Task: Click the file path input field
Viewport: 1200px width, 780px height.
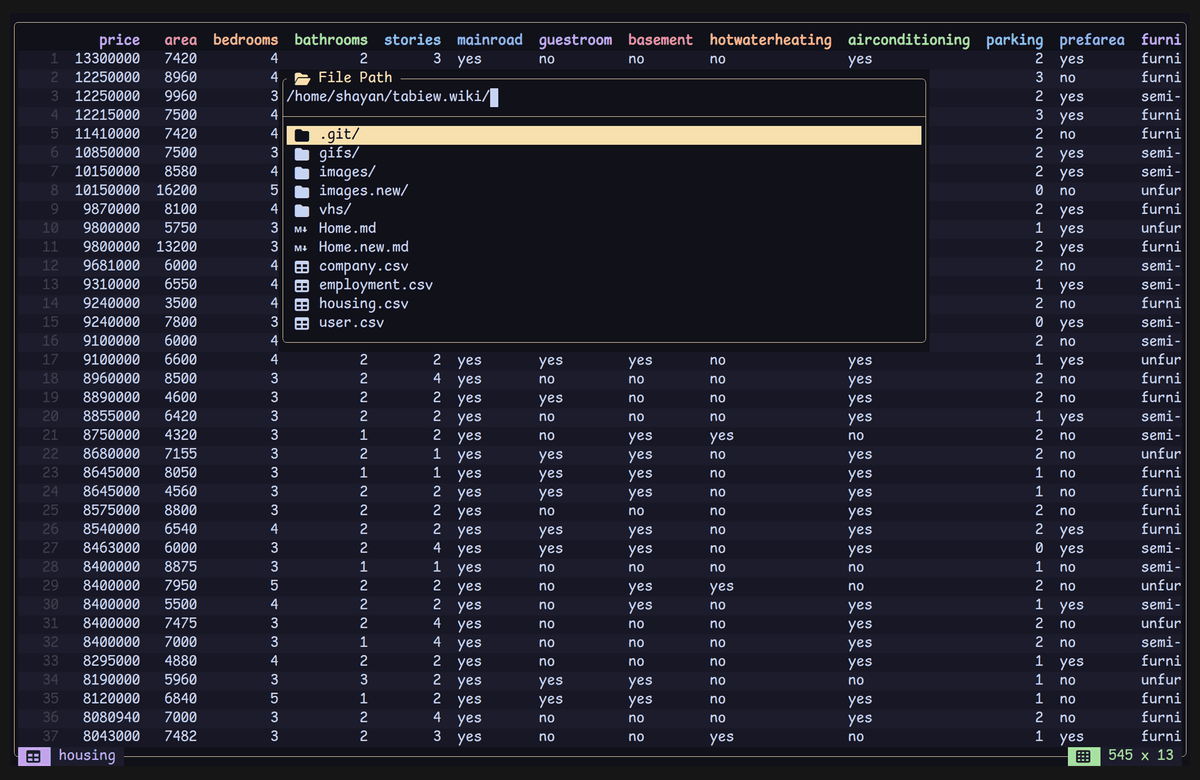Action: [x=604, y=97]
